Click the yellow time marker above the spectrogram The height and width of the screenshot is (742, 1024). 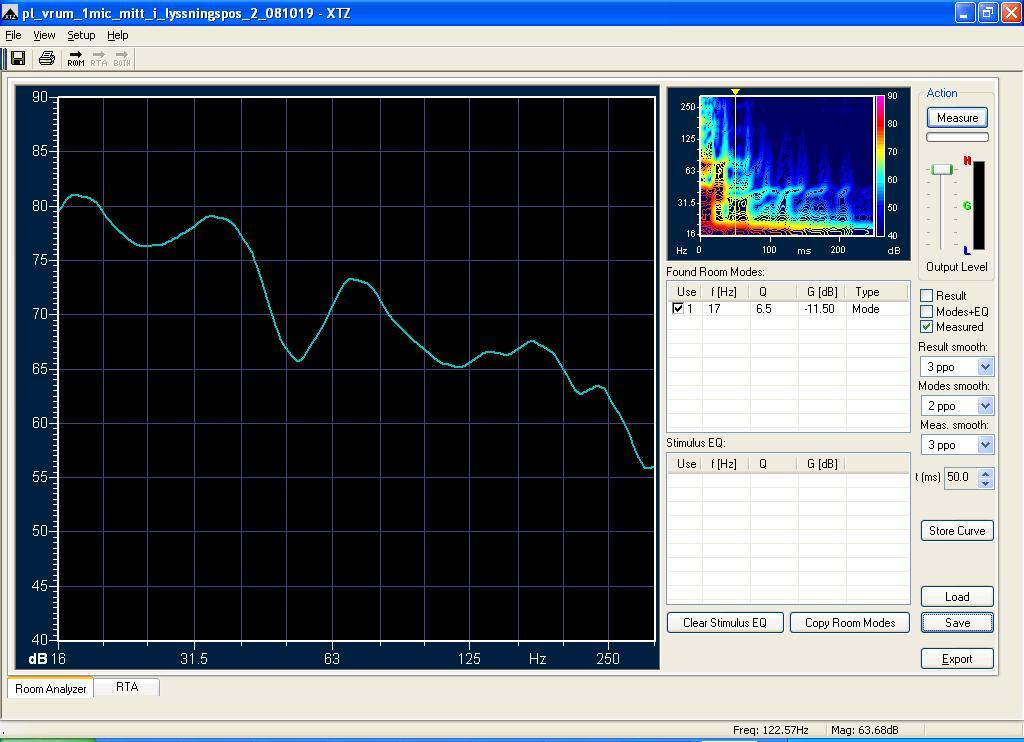coord(735,92)
